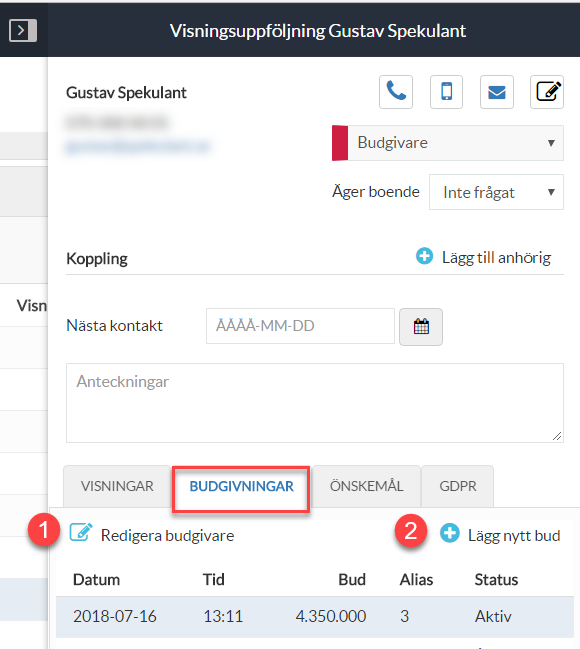The width and height of the screenshot is (580, 649).
Task: Open the Äger boende dropdown
Action: pos(496,192)
